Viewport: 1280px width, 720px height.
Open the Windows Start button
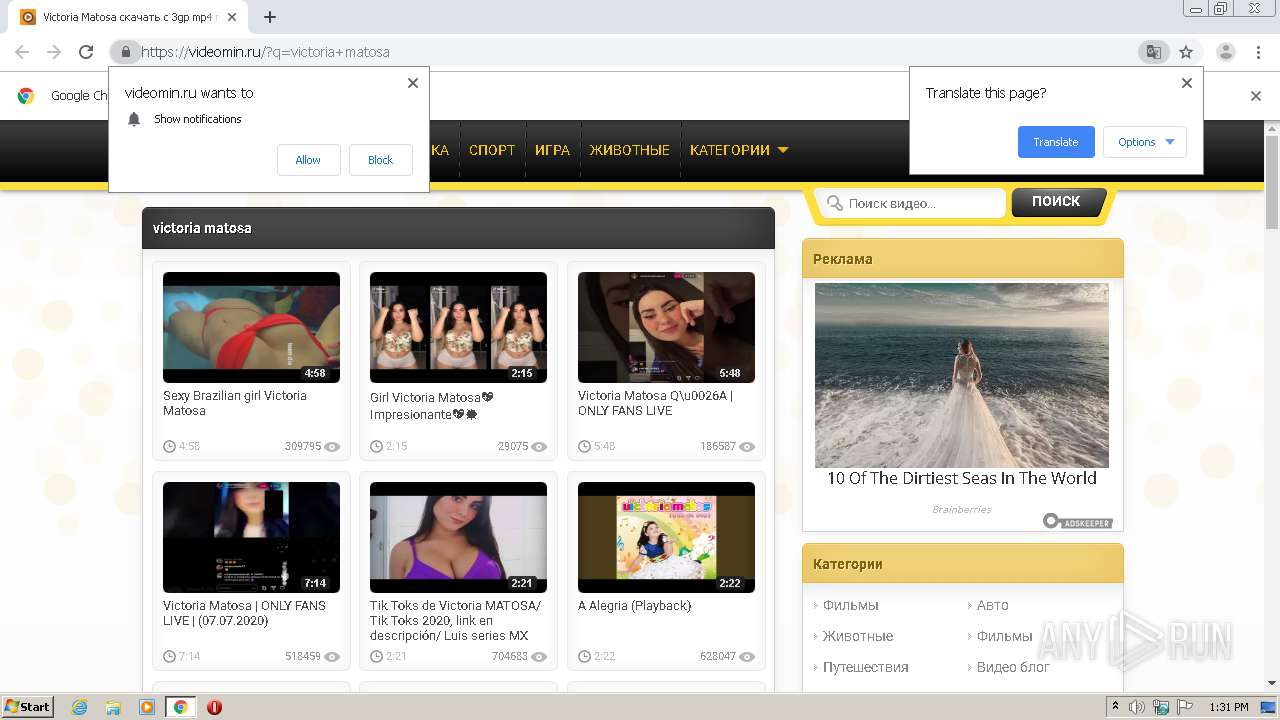(x=28, y=707)
